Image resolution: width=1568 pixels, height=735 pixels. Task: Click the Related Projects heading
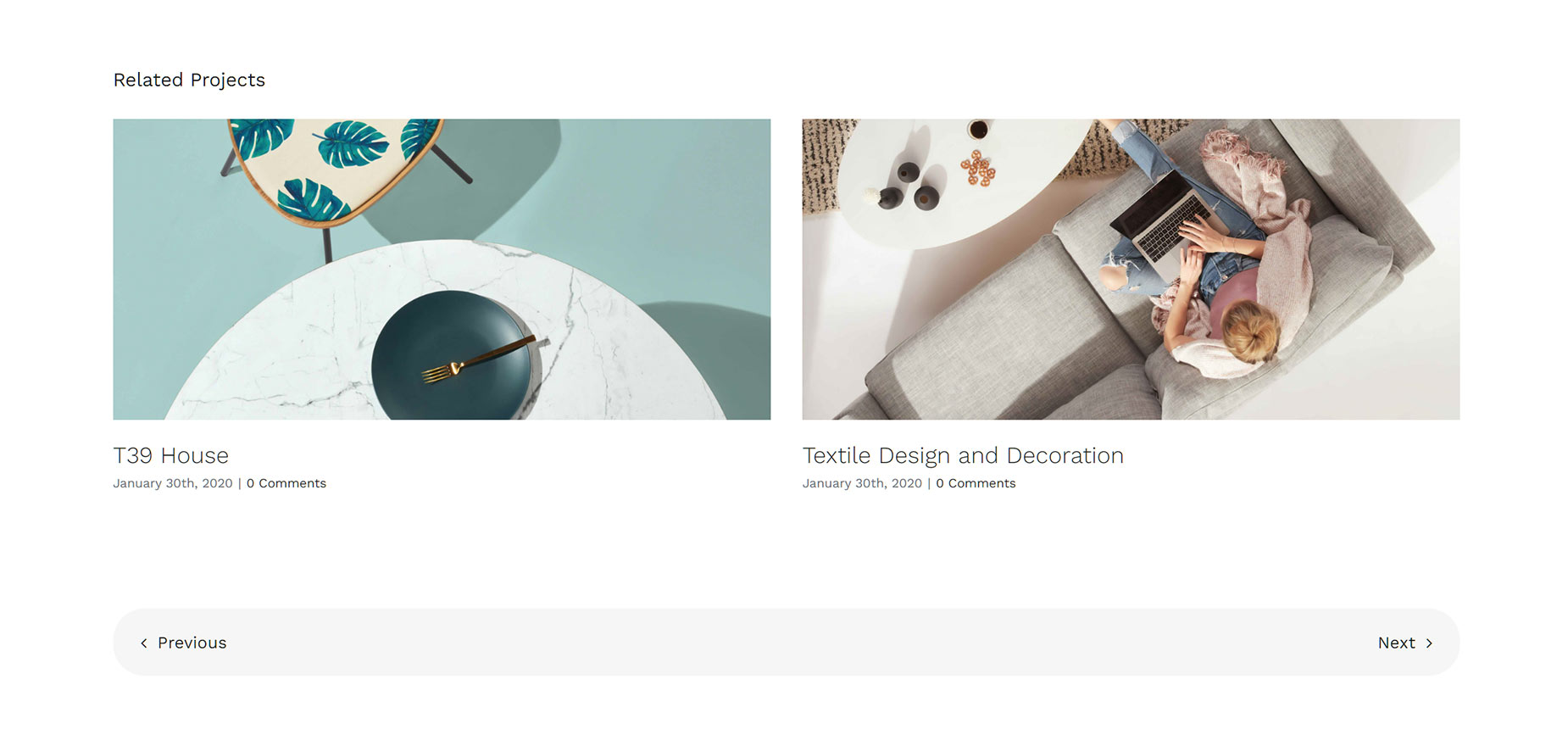click(x=189, y=80)
